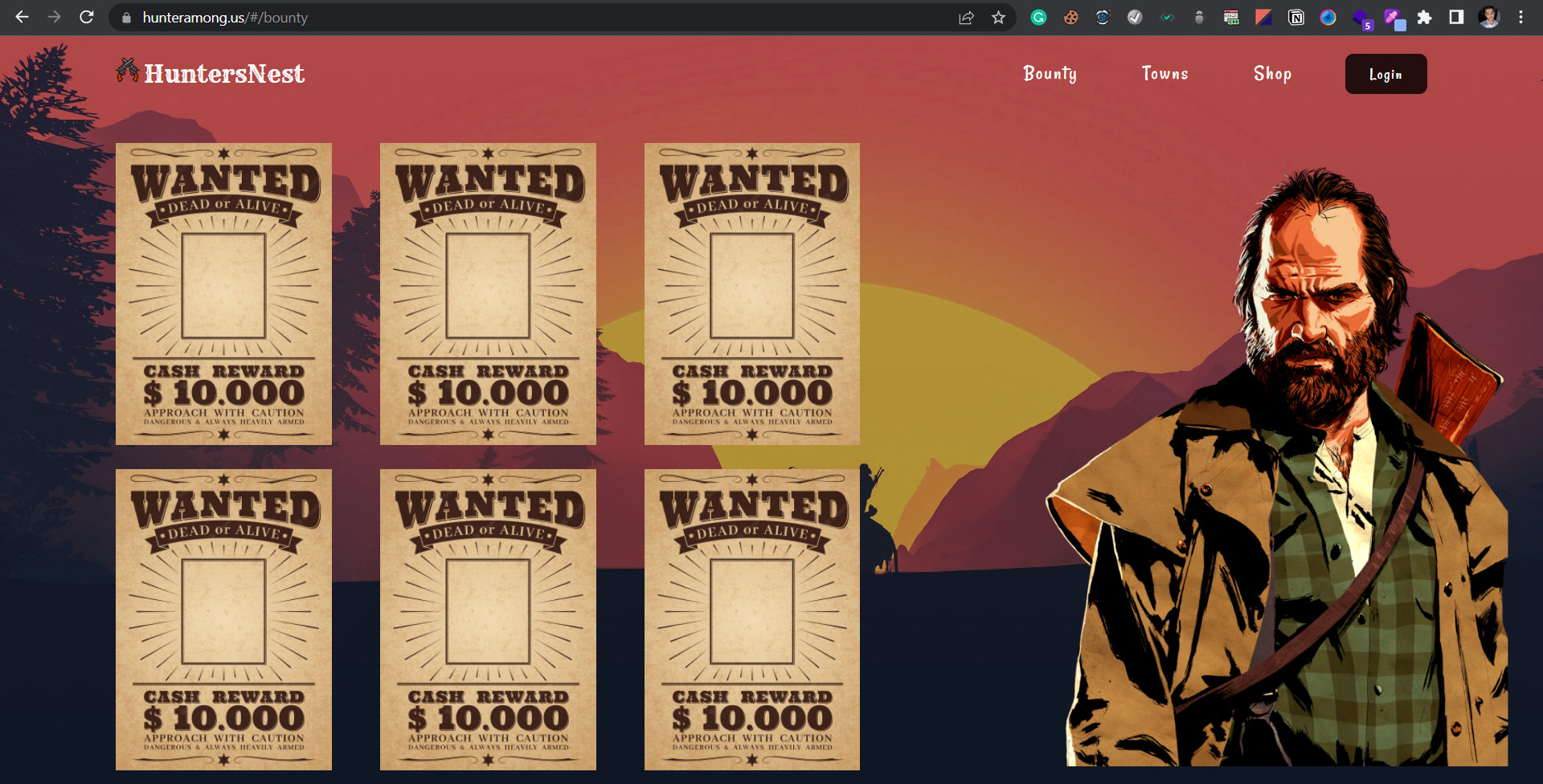Open the Grammarly extension
Image resolution: width=1543 pixels, height=784 pixels.
coord(1038,18)
